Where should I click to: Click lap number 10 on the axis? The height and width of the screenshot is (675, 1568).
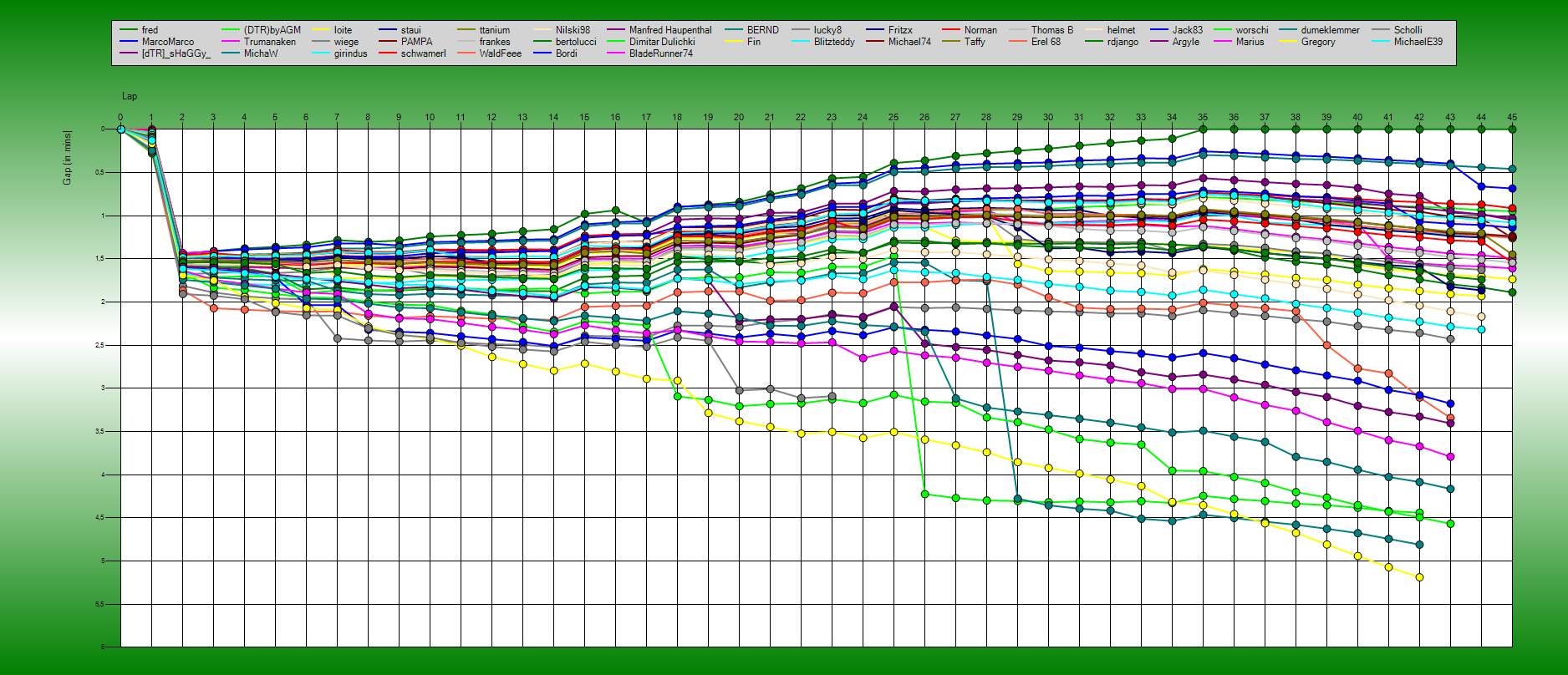click(430, 118)
